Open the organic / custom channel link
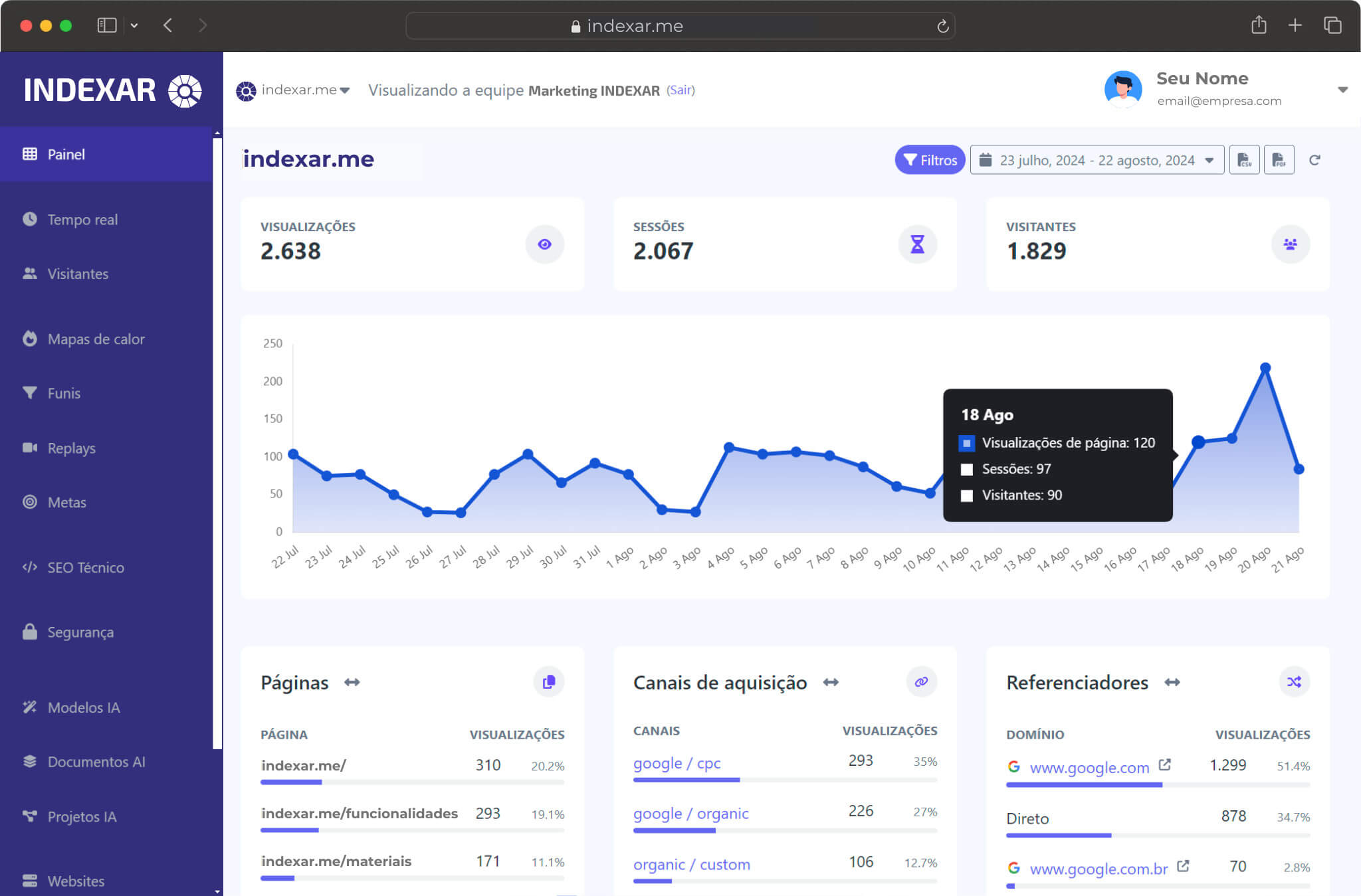1361x896 pixels. point(691,864)
